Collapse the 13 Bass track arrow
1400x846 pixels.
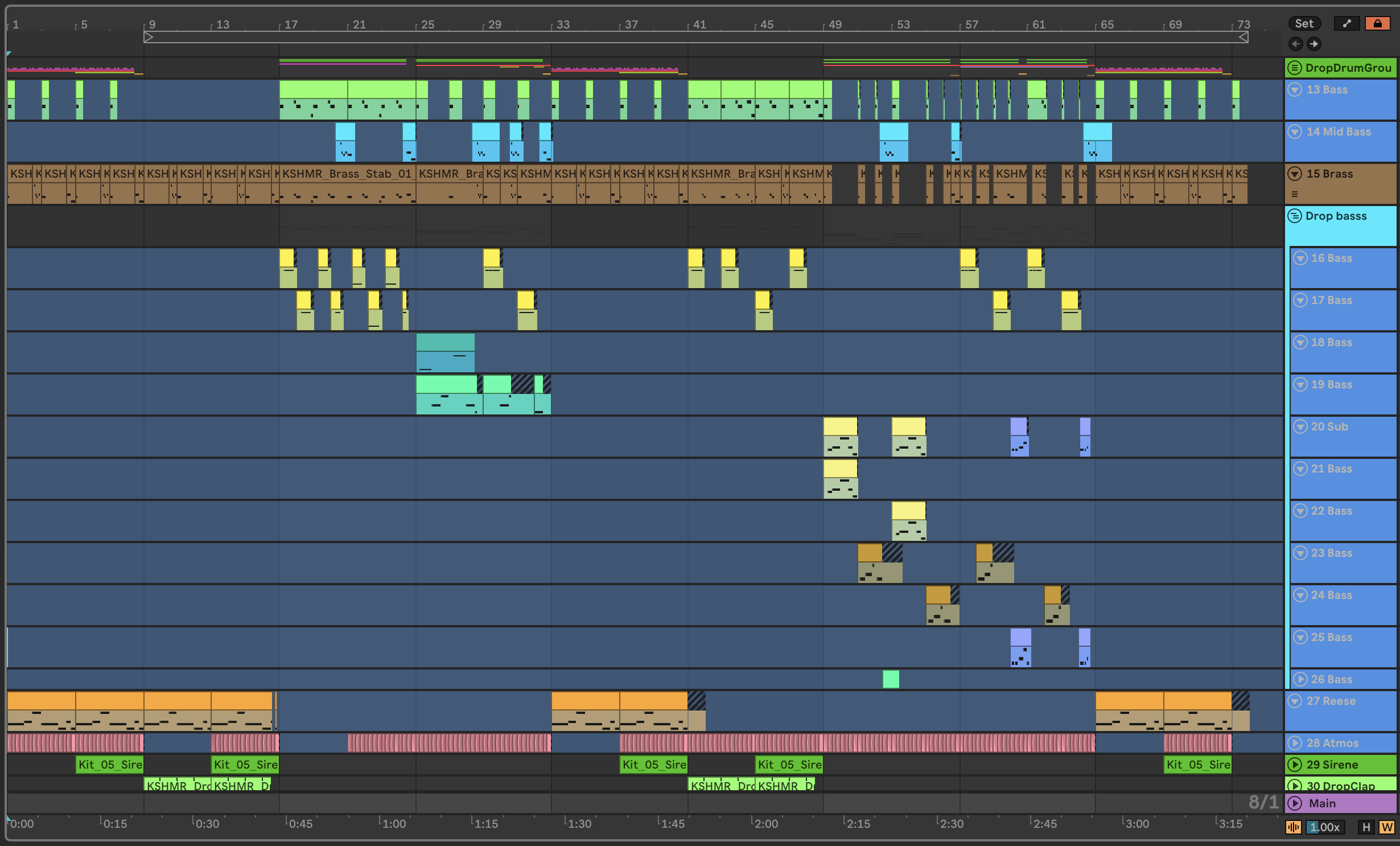coord(1295,89)
